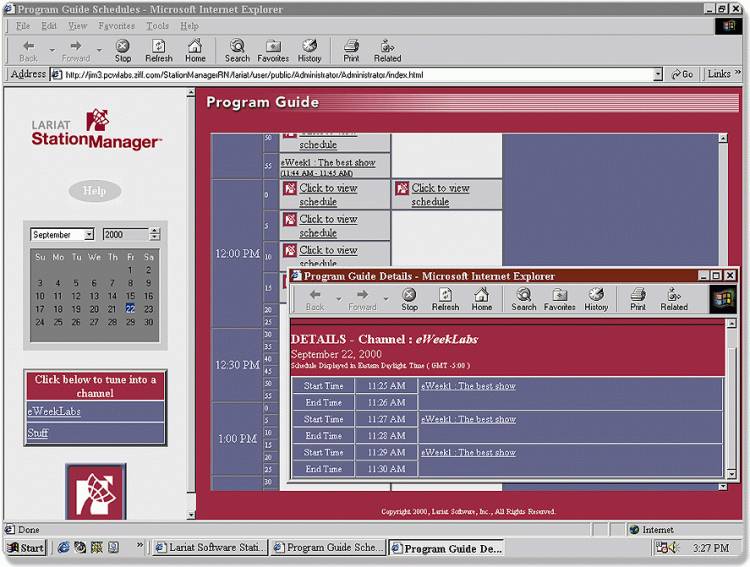Viewport: 750px width, 567px height.
Task: Expand the address bar URL dropdown
Action: pyautogui.click(x=658, y=74)
